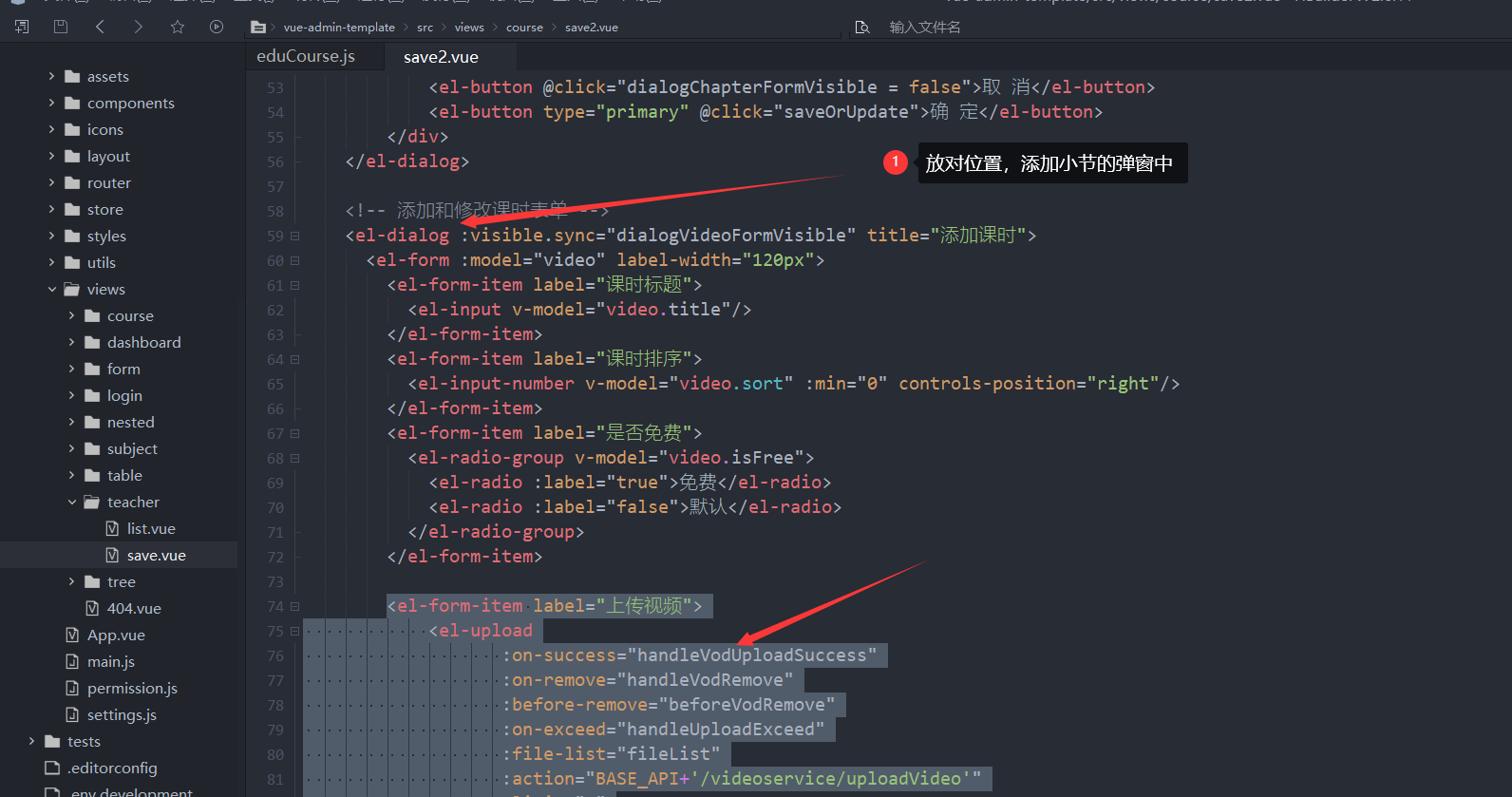Click the form folder icon

point(92,369)
